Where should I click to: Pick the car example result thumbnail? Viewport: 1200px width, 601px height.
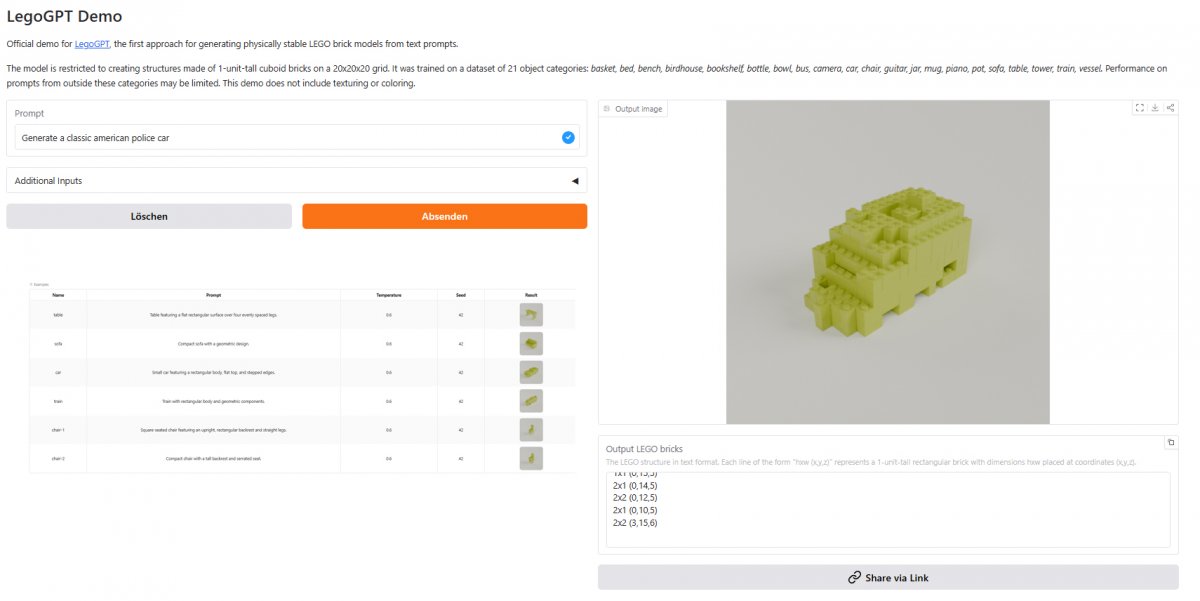[531, 372]
